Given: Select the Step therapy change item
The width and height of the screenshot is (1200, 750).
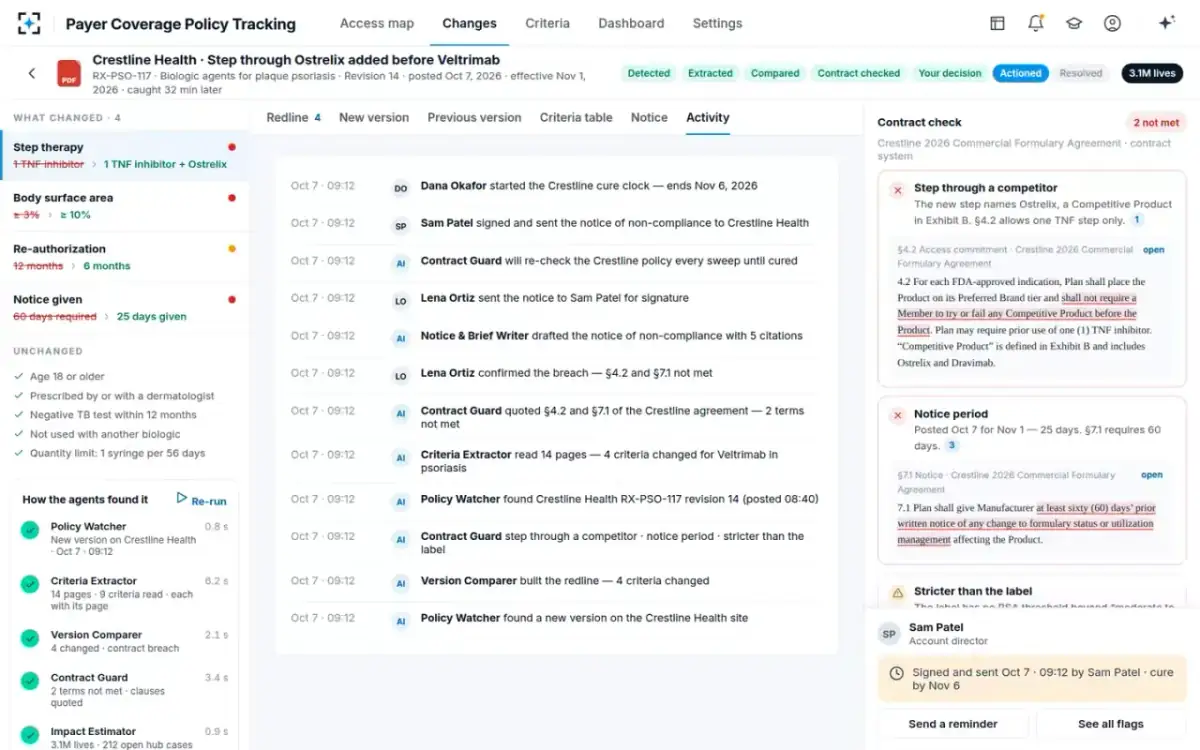Looking at the screenshot, I should [124, 155].
